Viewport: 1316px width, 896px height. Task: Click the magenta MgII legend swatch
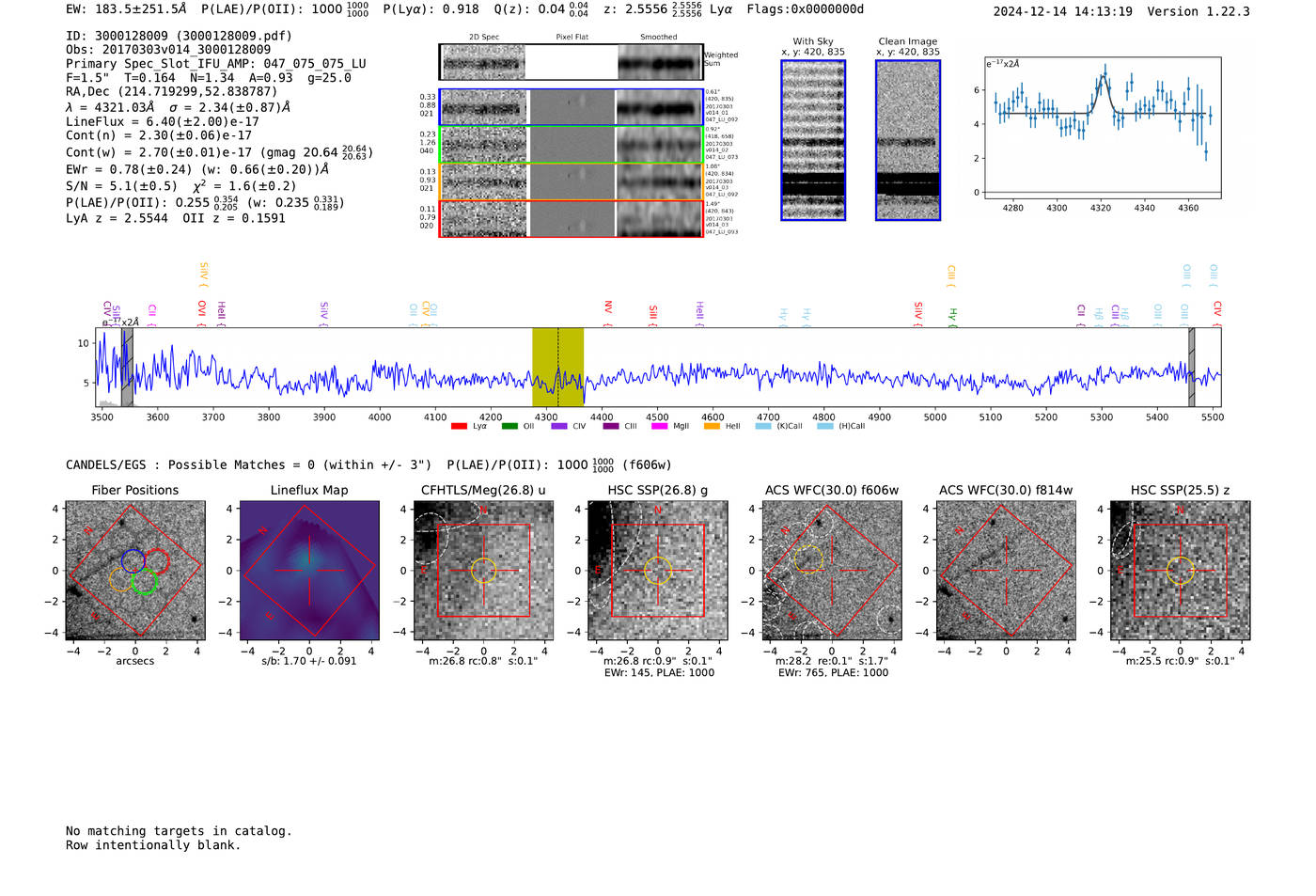(660, 427)
